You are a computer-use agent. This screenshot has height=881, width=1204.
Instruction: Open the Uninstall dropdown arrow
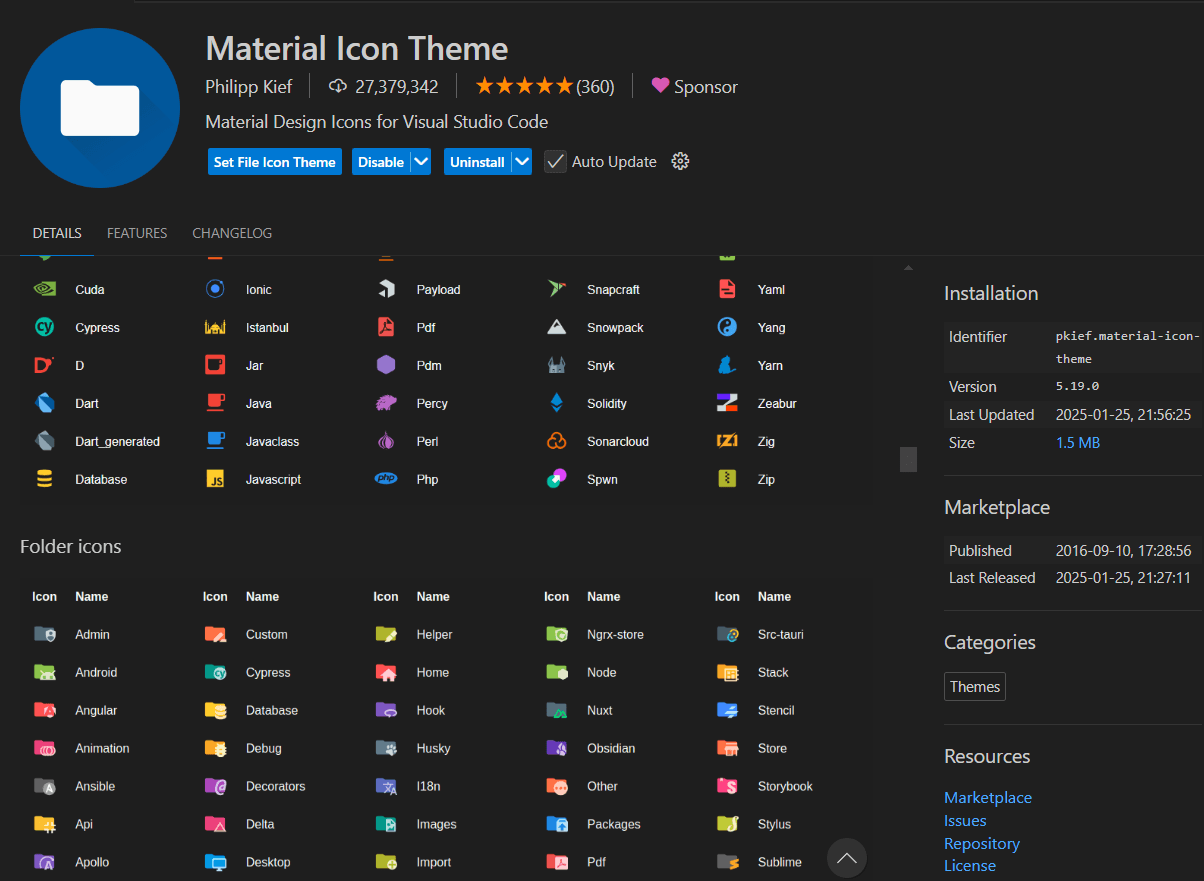click(x=521, y=162)
